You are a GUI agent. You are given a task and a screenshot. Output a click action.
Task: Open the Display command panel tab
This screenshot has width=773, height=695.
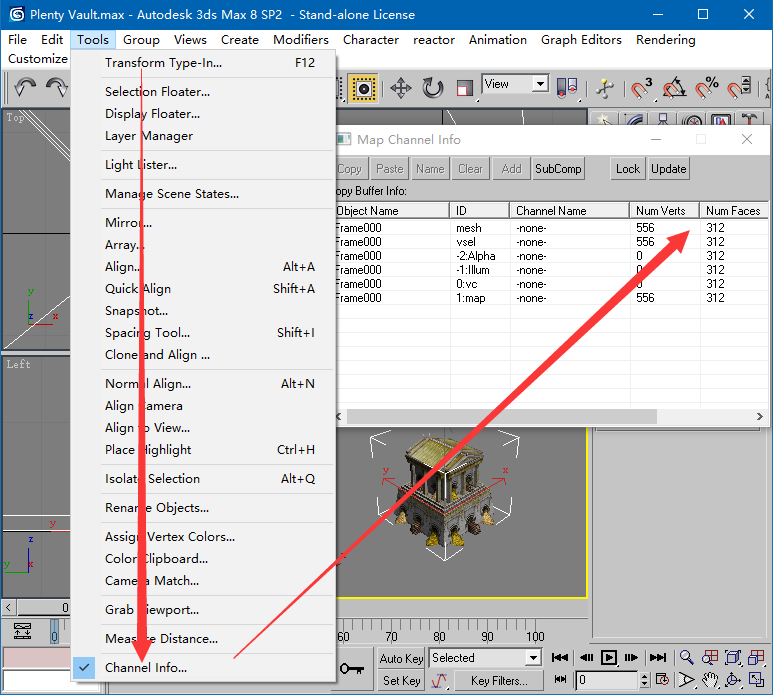[721, 120]
